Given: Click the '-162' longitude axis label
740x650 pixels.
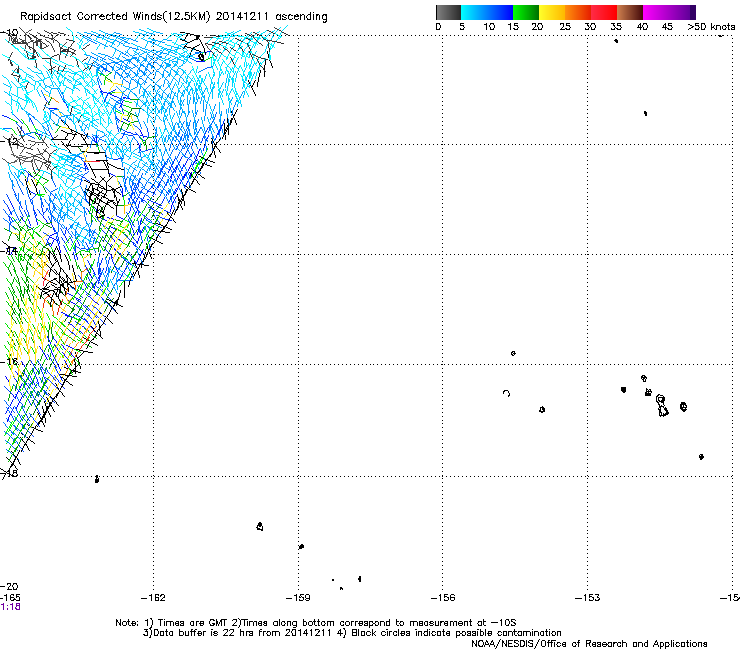Looking at the screenshot, I should pos(153,598).
